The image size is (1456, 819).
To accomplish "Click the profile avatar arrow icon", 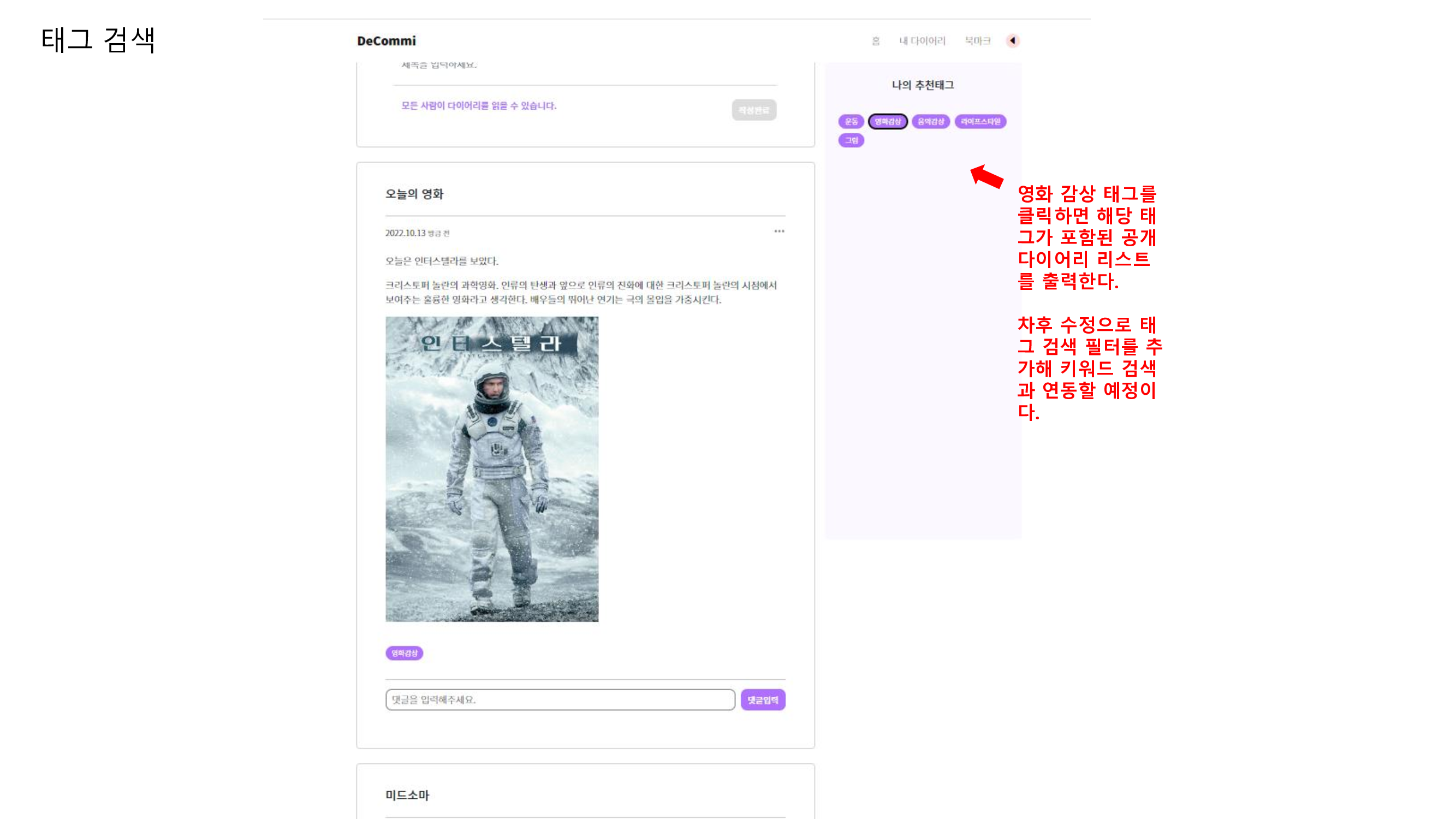I will (x=1013, y=41).
